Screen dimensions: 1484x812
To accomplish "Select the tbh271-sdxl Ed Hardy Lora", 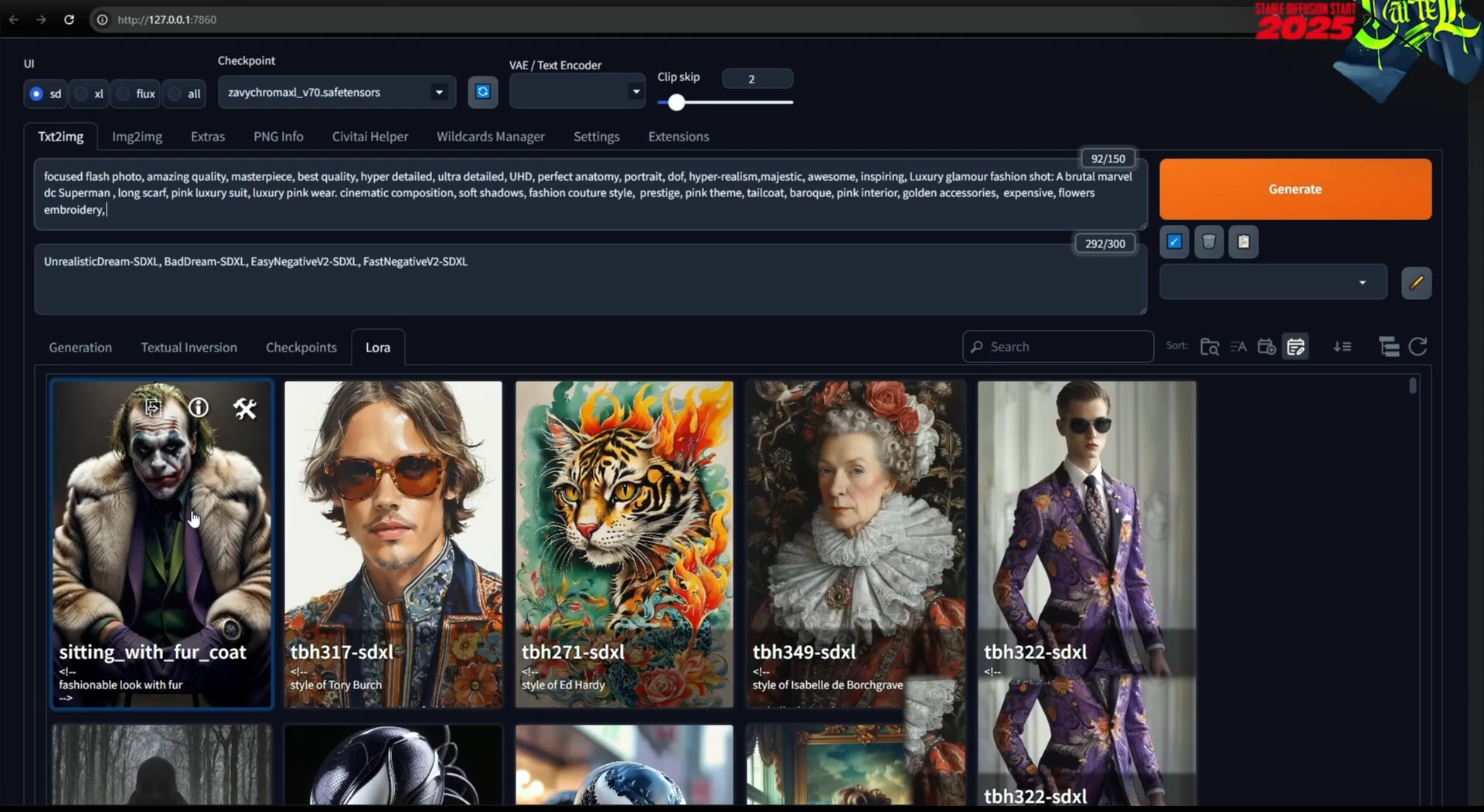I will point(624,544).
